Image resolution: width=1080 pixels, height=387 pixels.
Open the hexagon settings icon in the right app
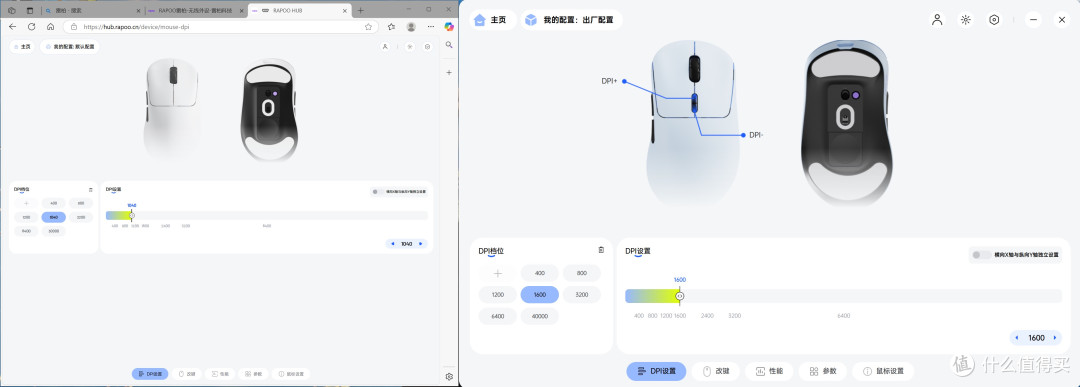pyautogui.click(x=994, y=20)
